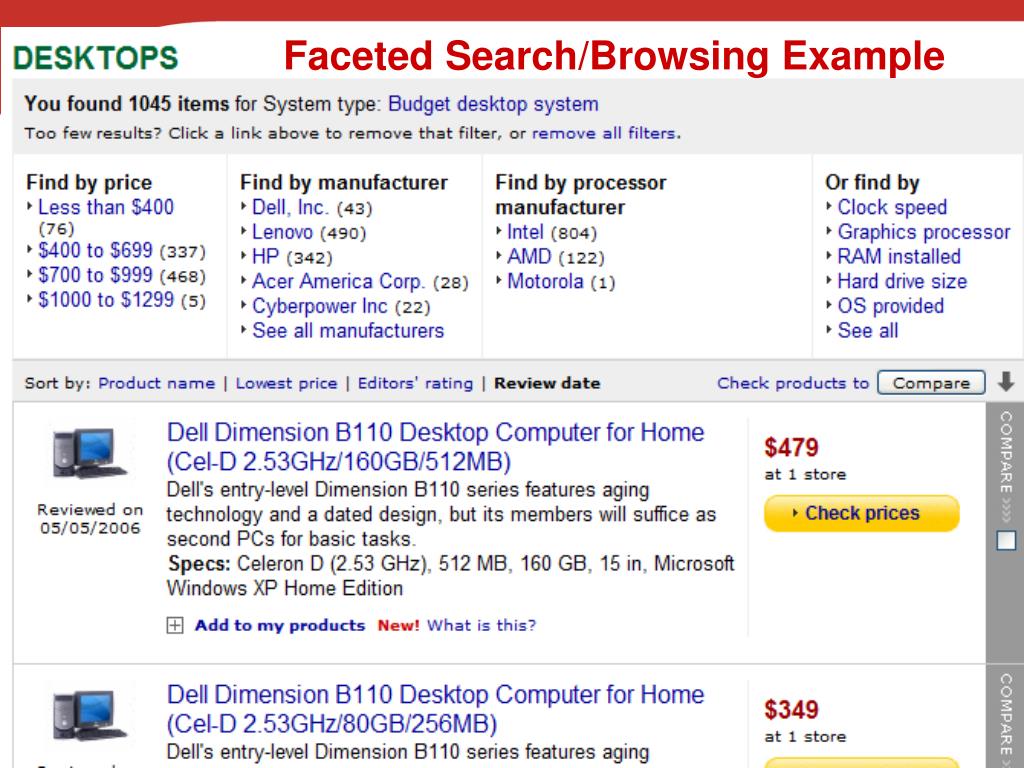Open the Graphics processor facet
1024x768 pixels.
923,232
